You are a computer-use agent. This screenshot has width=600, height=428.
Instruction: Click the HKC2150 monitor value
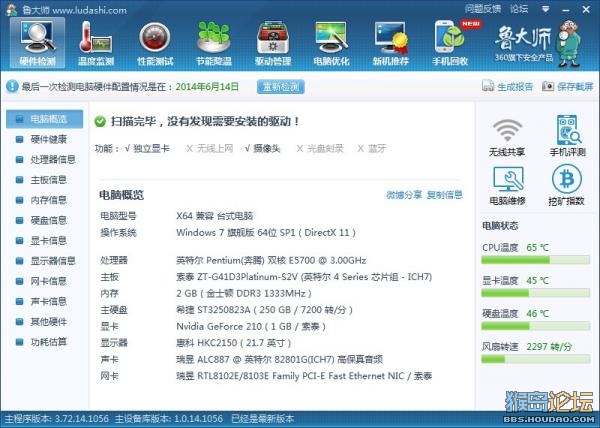point(234,343)
